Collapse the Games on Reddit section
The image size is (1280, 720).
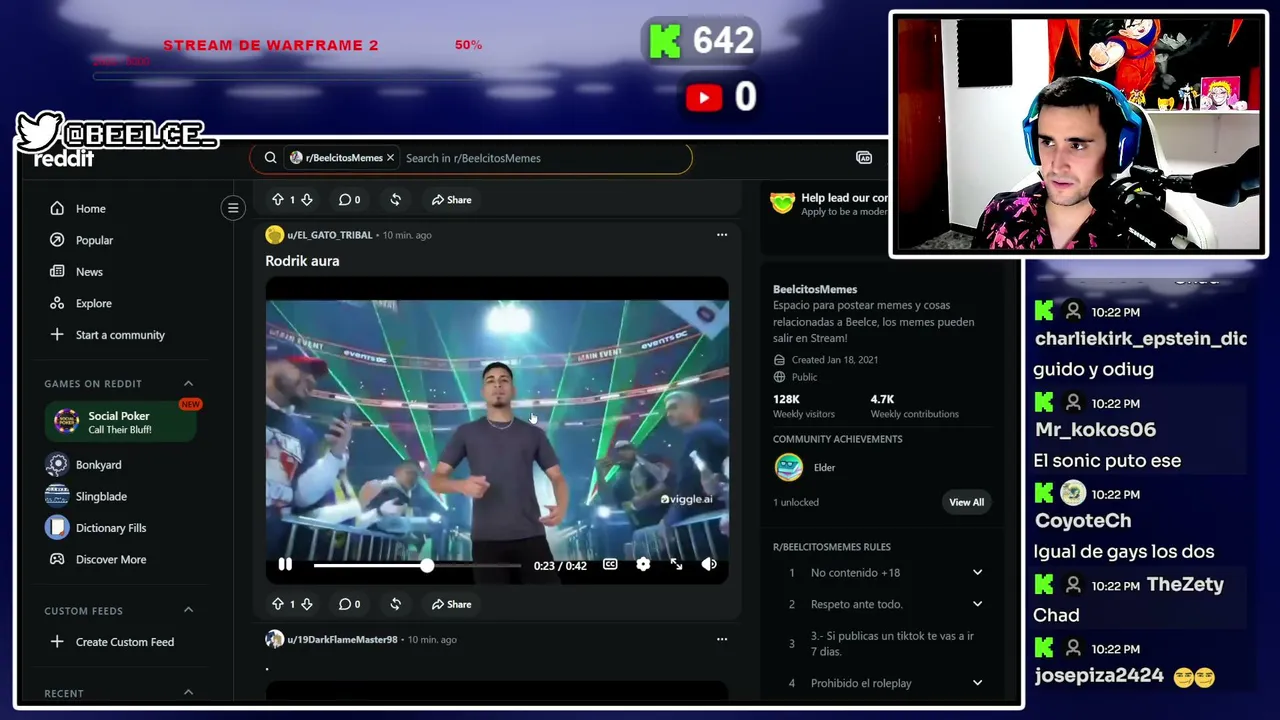coord(188,384)
